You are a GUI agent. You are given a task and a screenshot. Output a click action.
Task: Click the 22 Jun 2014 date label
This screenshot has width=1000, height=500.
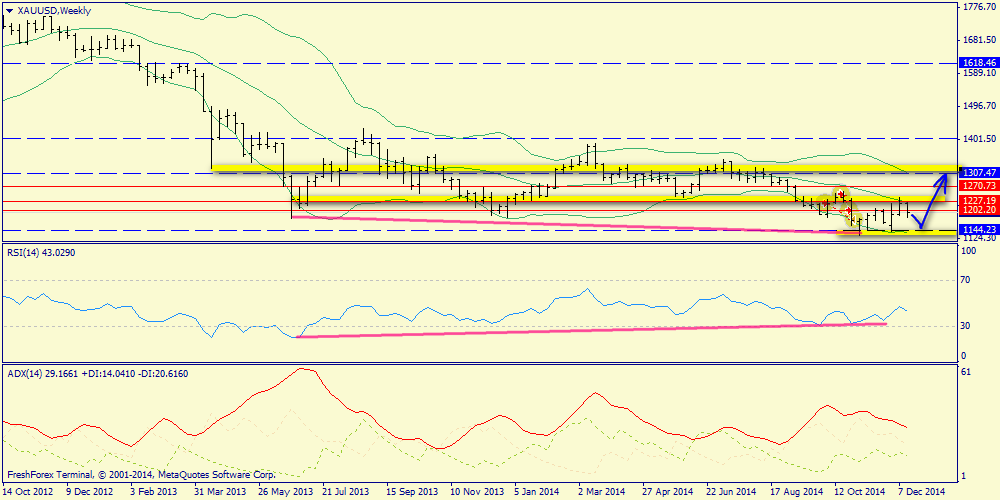tap(730, 492)
